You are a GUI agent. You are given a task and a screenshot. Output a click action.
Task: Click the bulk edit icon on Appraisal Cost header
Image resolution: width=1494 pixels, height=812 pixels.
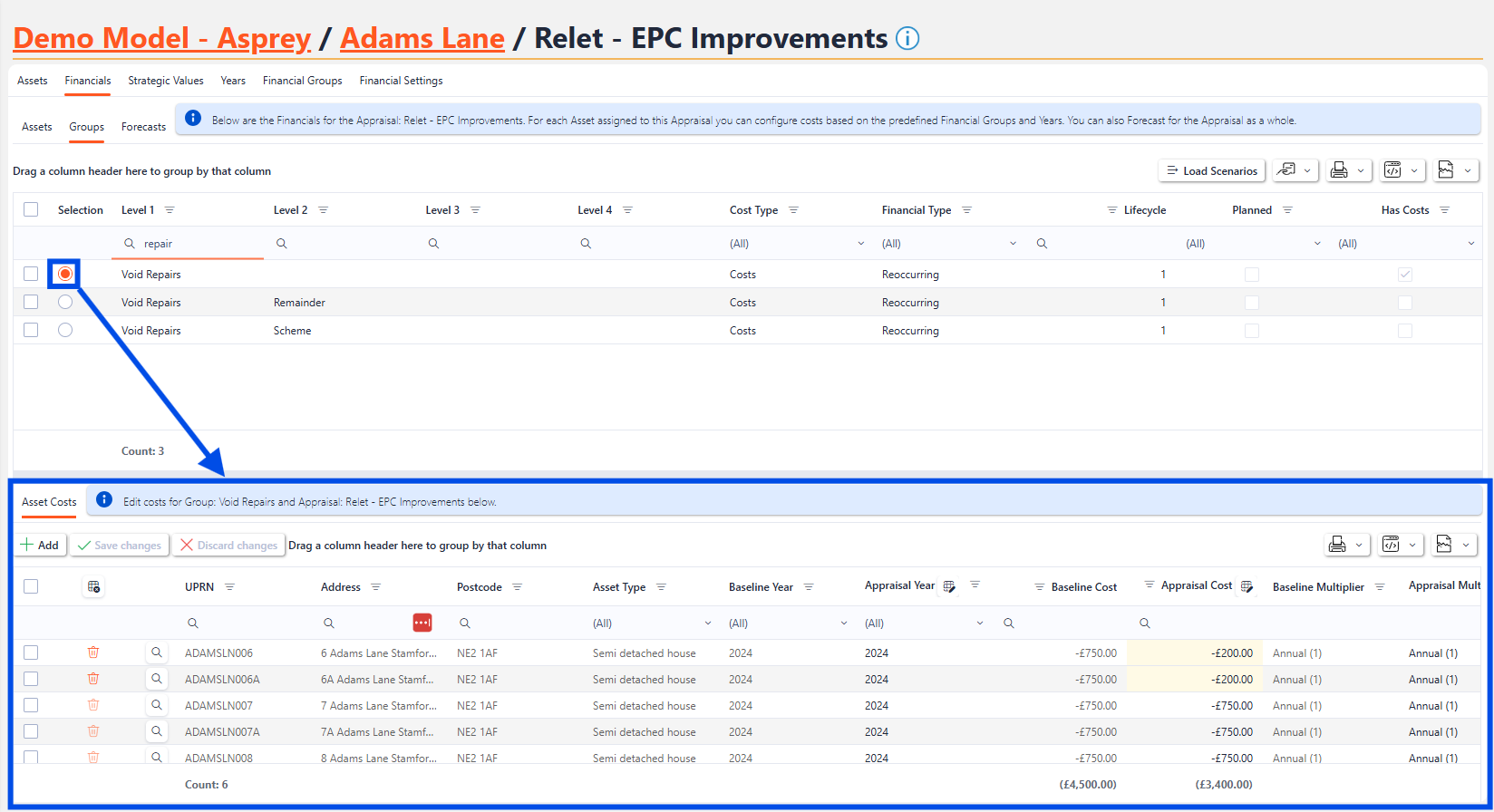pos(1247,586)
